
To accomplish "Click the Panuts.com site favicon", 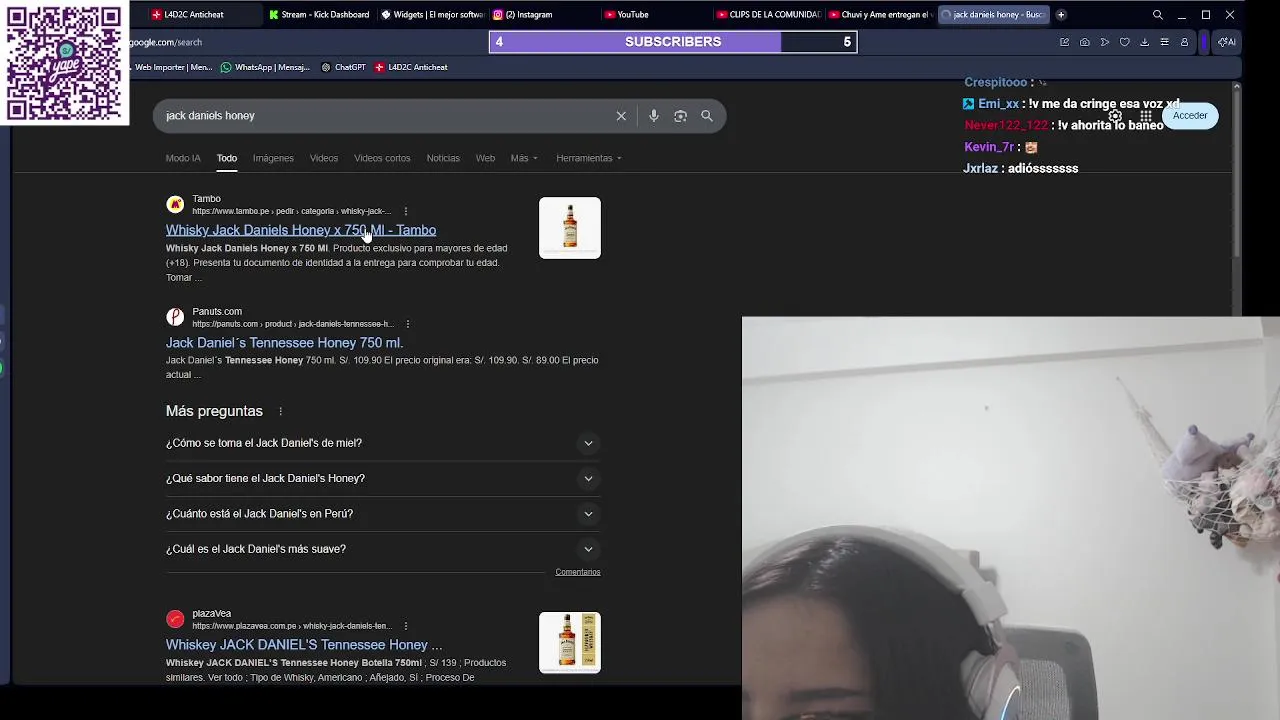I will [x=175, y=317].
